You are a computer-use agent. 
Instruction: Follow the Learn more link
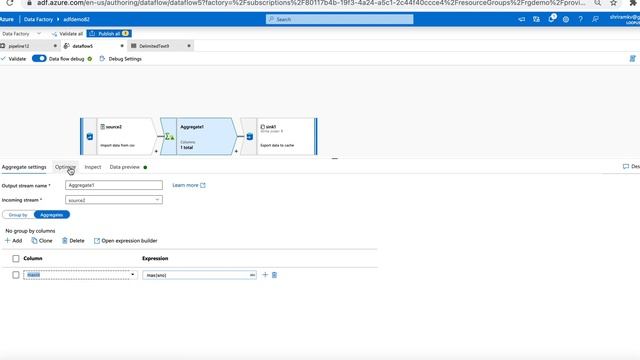tap(189, 185)
